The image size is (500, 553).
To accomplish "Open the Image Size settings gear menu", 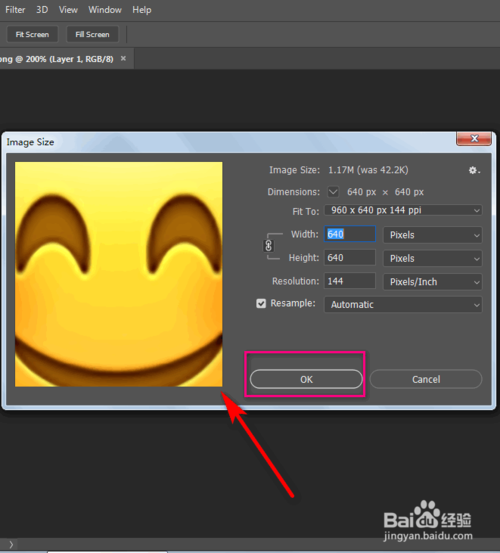I will click(x=474, y=170).
